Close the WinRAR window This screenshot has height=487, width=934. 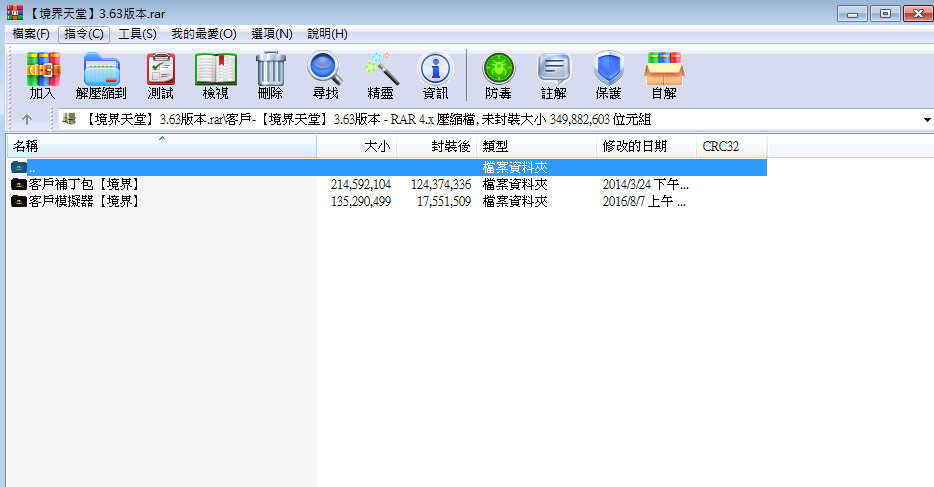pos(918,14)
